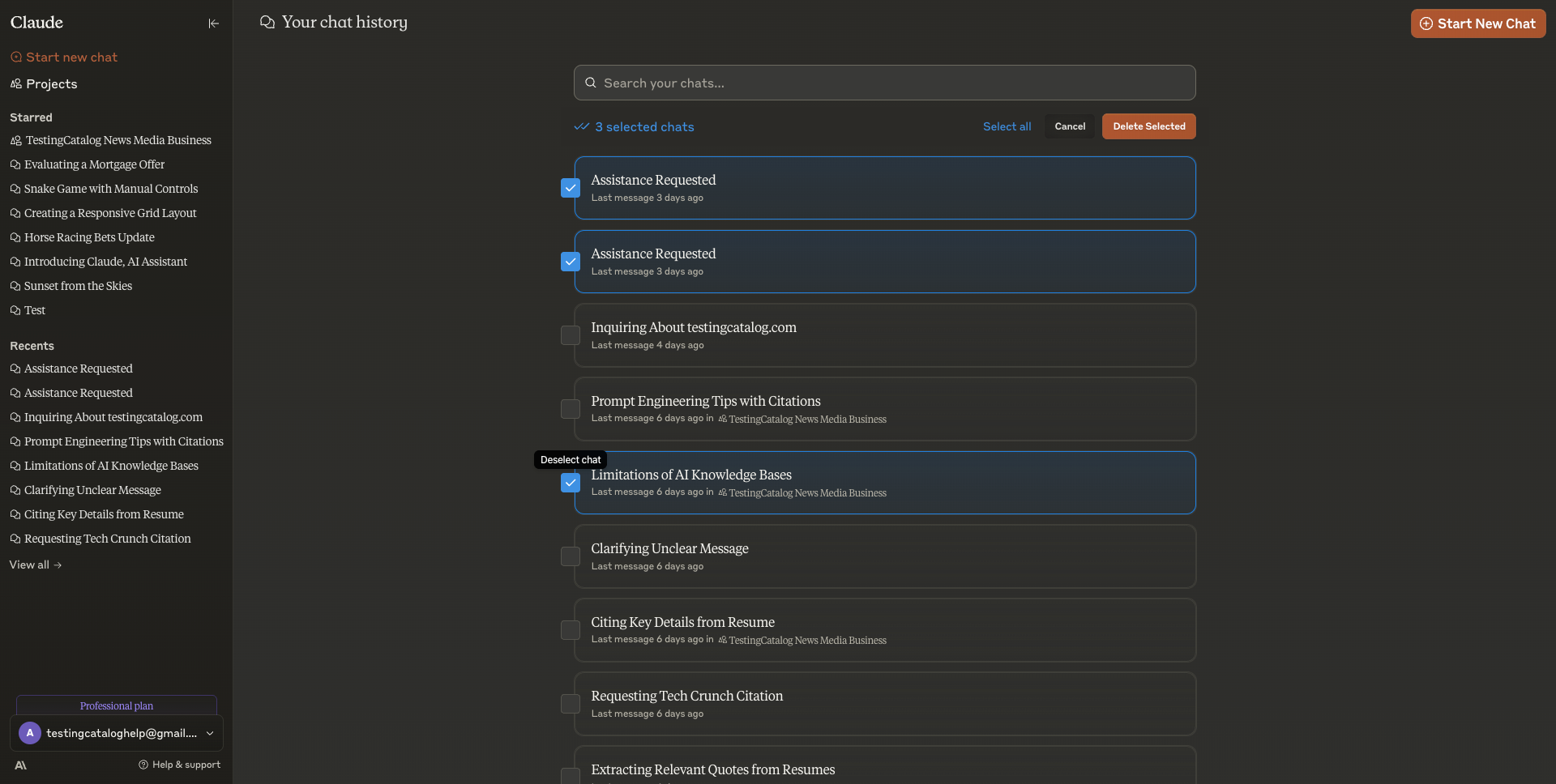Click the 'Starred' section heading

(x=31, y=117)
